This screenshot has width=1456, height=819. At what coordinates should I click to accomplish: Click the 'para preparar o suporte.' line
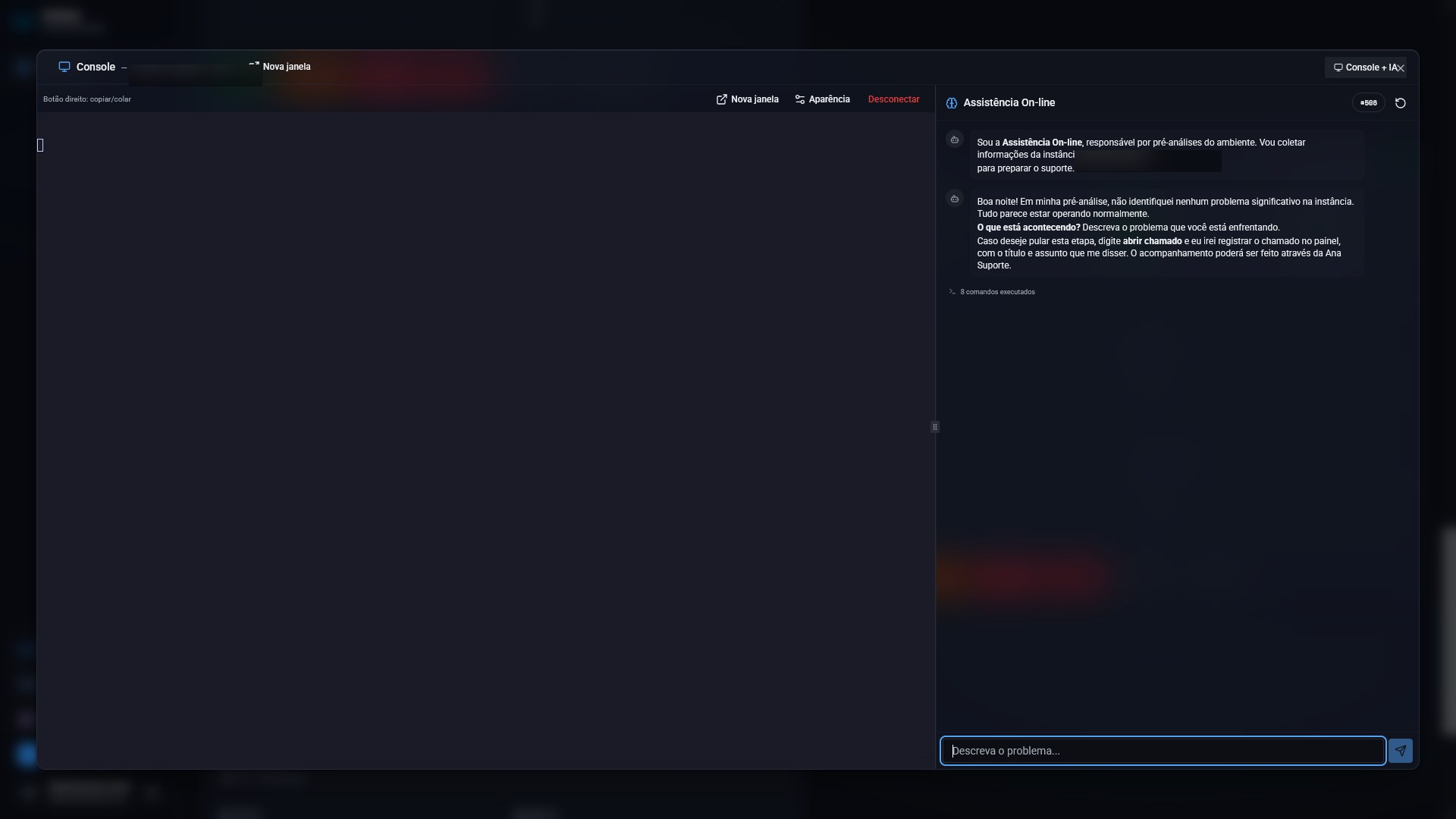[1025, 168]
